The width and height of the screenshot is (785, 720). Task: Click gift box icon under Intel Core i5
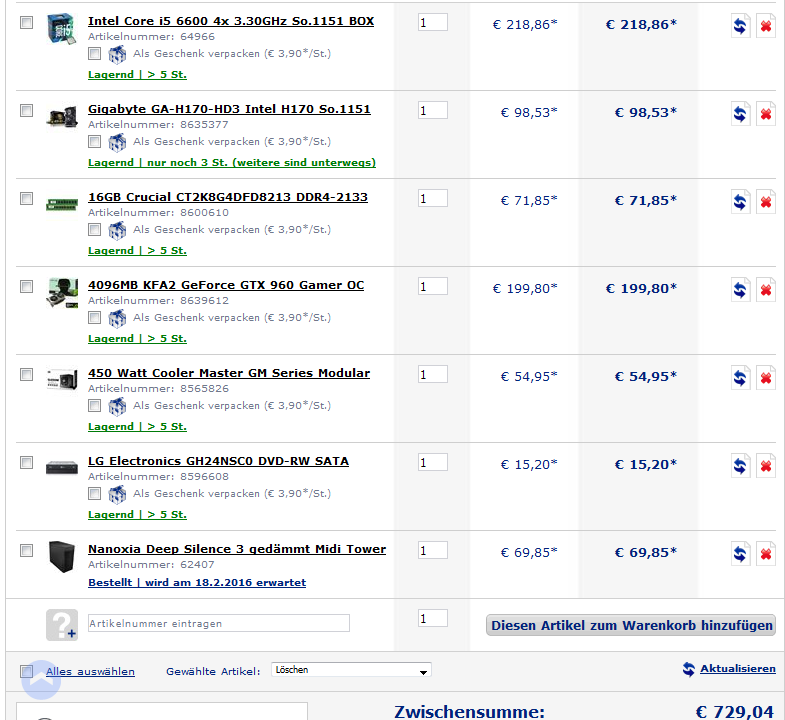pyautogui.click(x=117, y=54)
